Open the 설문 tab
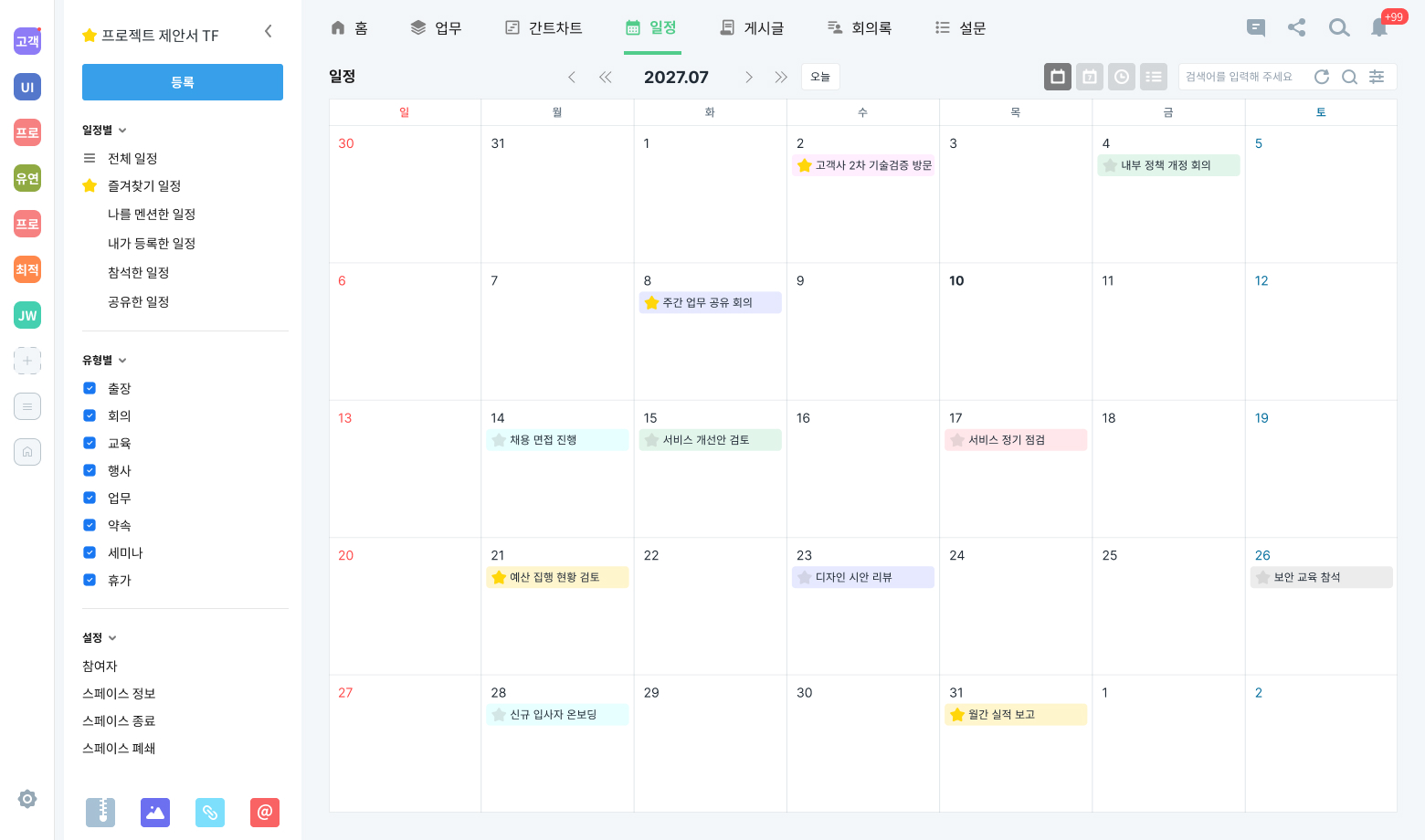Image resolution: width=1425 pixels, height=840 pixels. click(960, 28)
